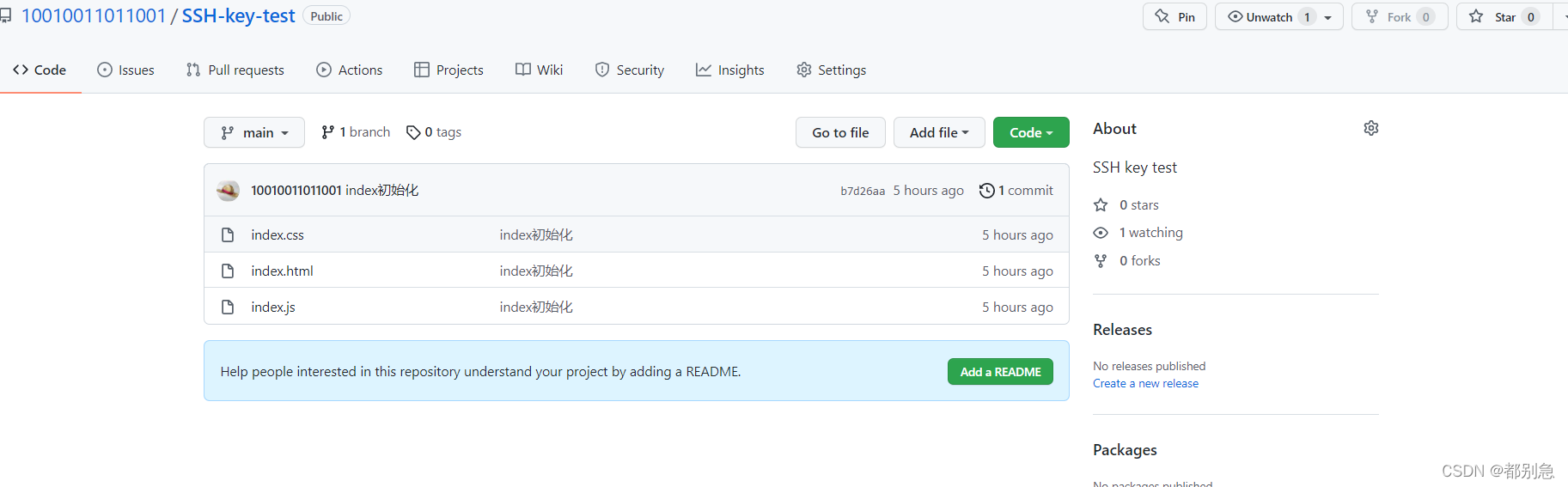
Task: Click file icon next to index.html
Action: tap(228, 271)
